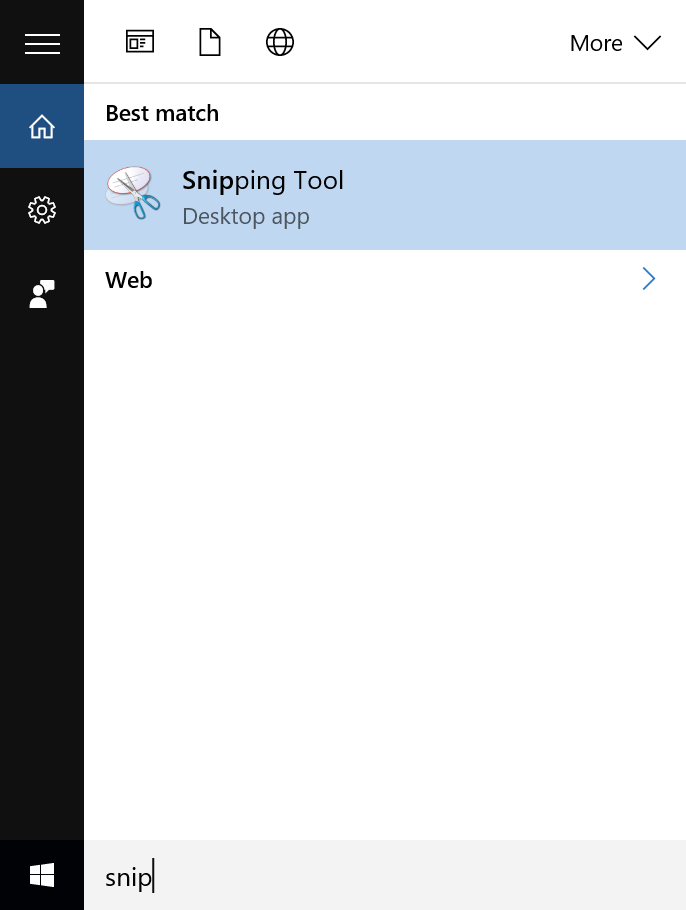The image size is (686, 910).
Task: Click the Snipping Tool title text
Action: pyautogui.click(x=262, y=180)
